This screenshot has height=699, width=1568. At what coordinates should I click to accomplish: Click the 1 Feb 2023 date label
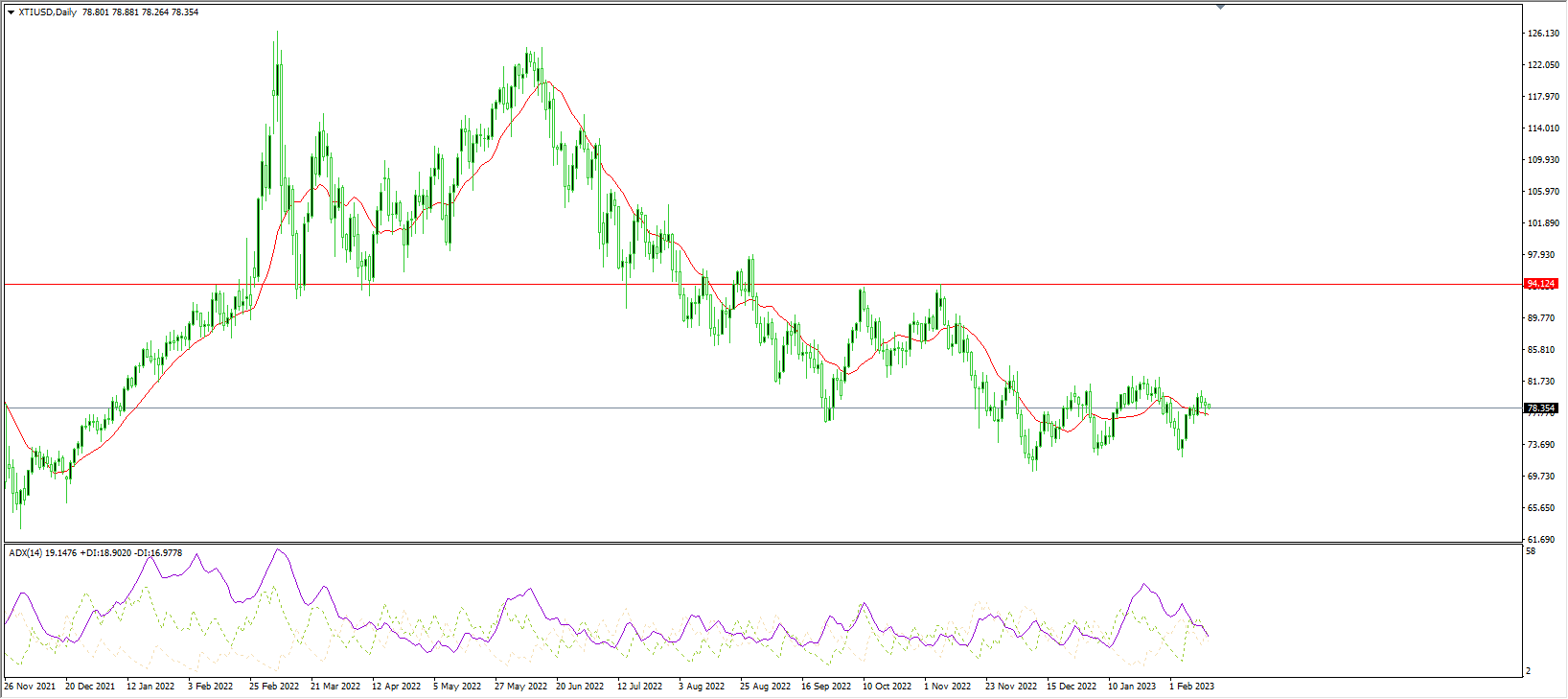[x=1191, y=687]
